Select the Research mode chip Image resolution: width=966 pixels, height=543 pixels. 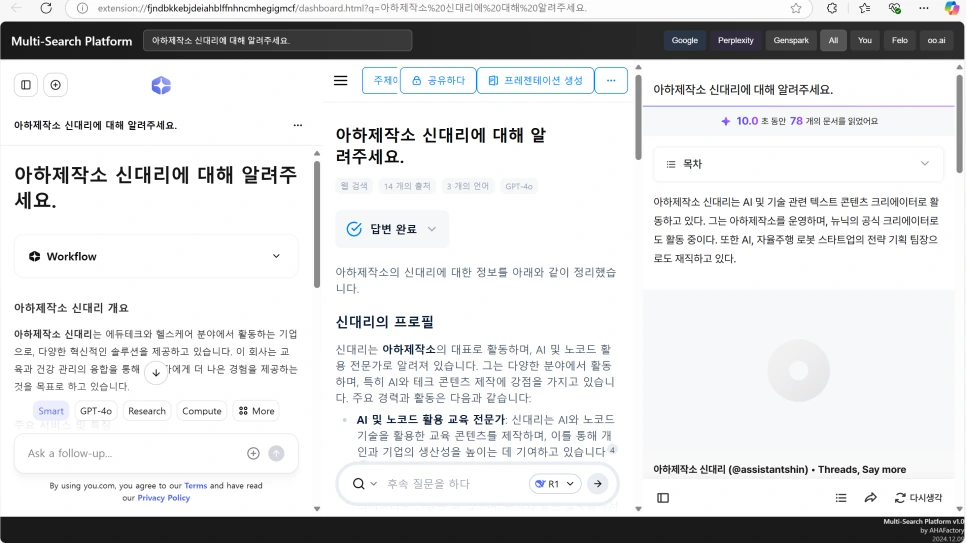click(x=147, y=411)
